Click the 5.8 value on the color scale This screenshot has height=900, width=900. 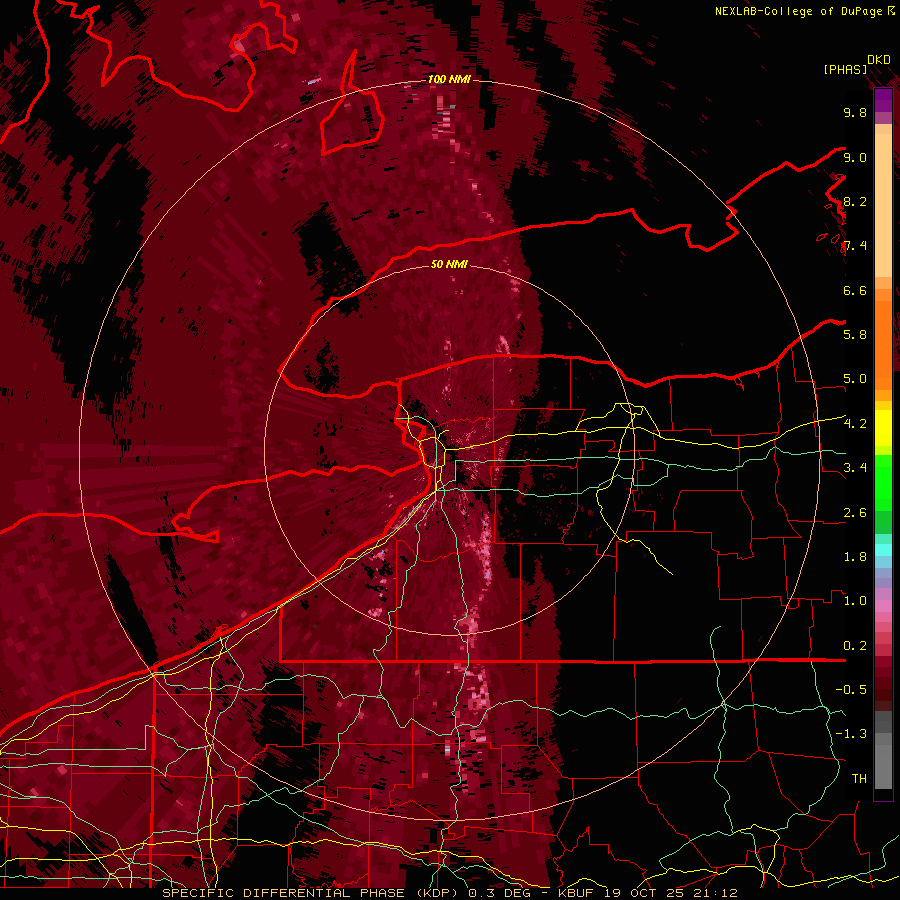tap(855, 335)
